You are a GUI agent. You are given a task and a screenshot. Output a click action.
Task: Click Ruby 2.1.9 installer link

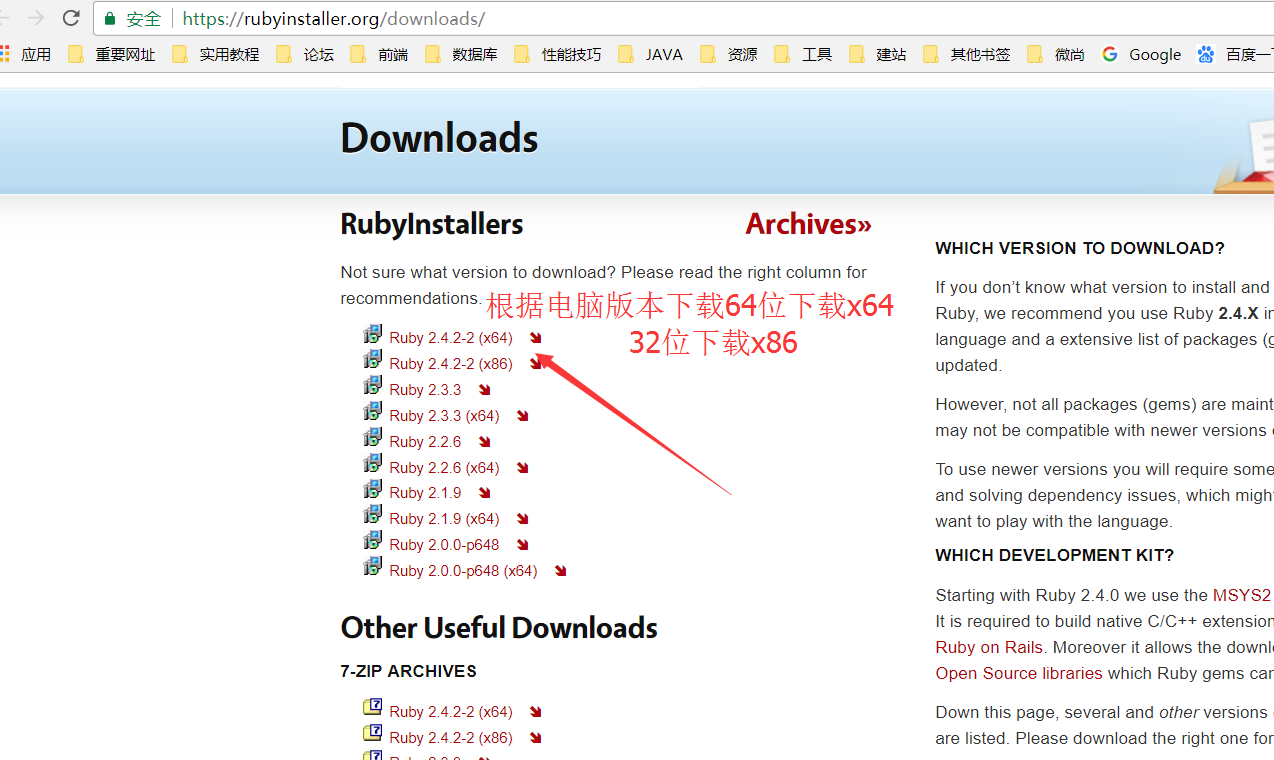425,493
